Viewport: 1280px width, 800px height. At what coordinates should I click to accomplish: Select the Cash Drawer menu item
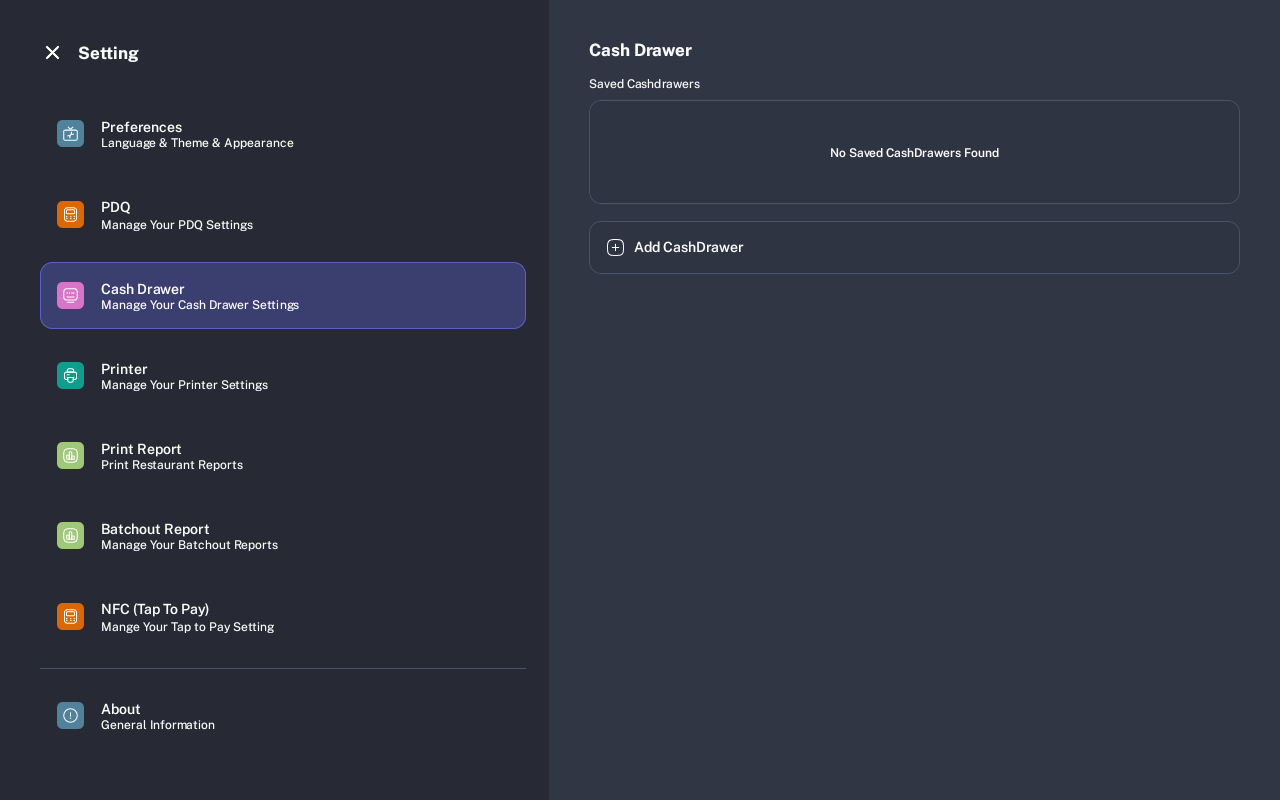283,295
